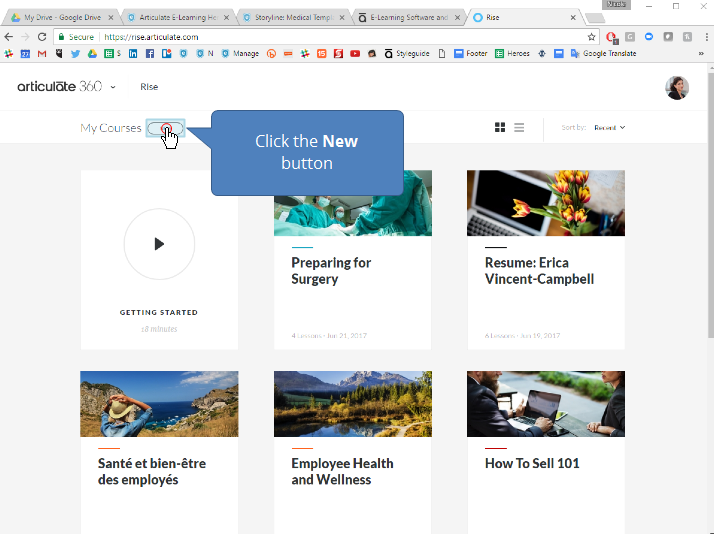Open the Google Calendar bookmark
The width and height of the screenshot is (714, 534).
pos(25,54)
